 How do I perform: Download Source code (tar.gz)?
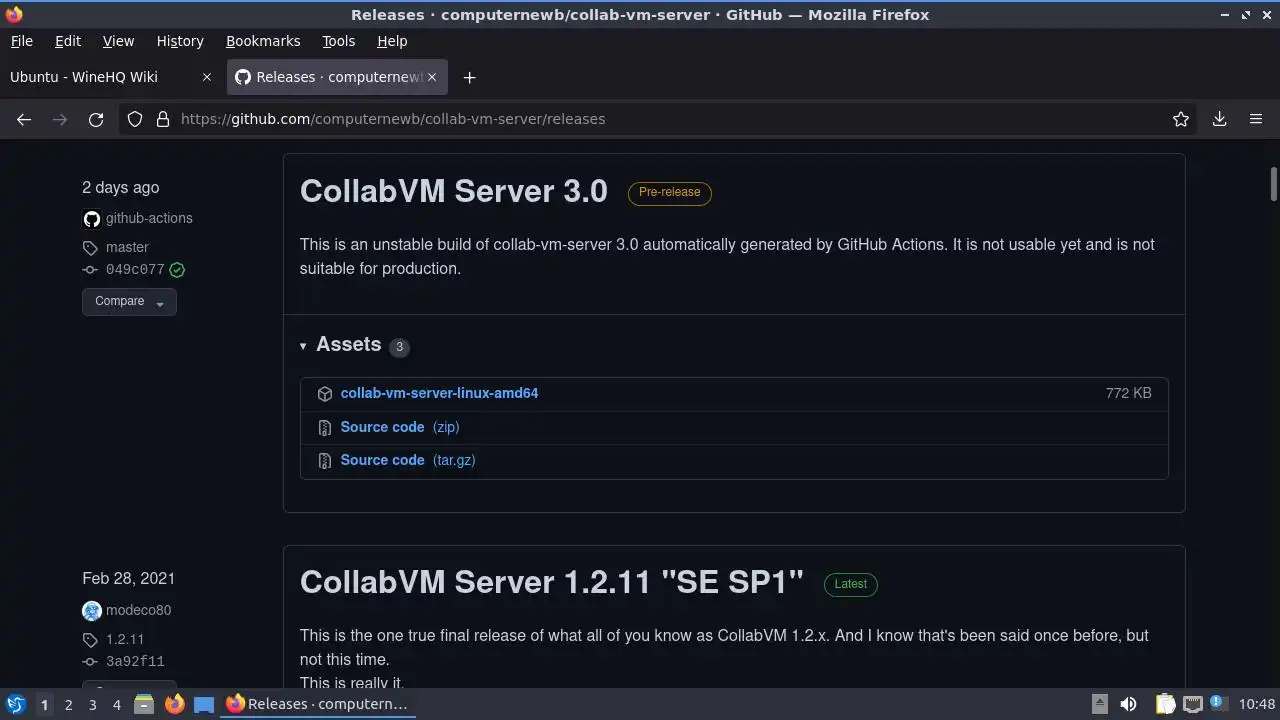tap(408, 460)
